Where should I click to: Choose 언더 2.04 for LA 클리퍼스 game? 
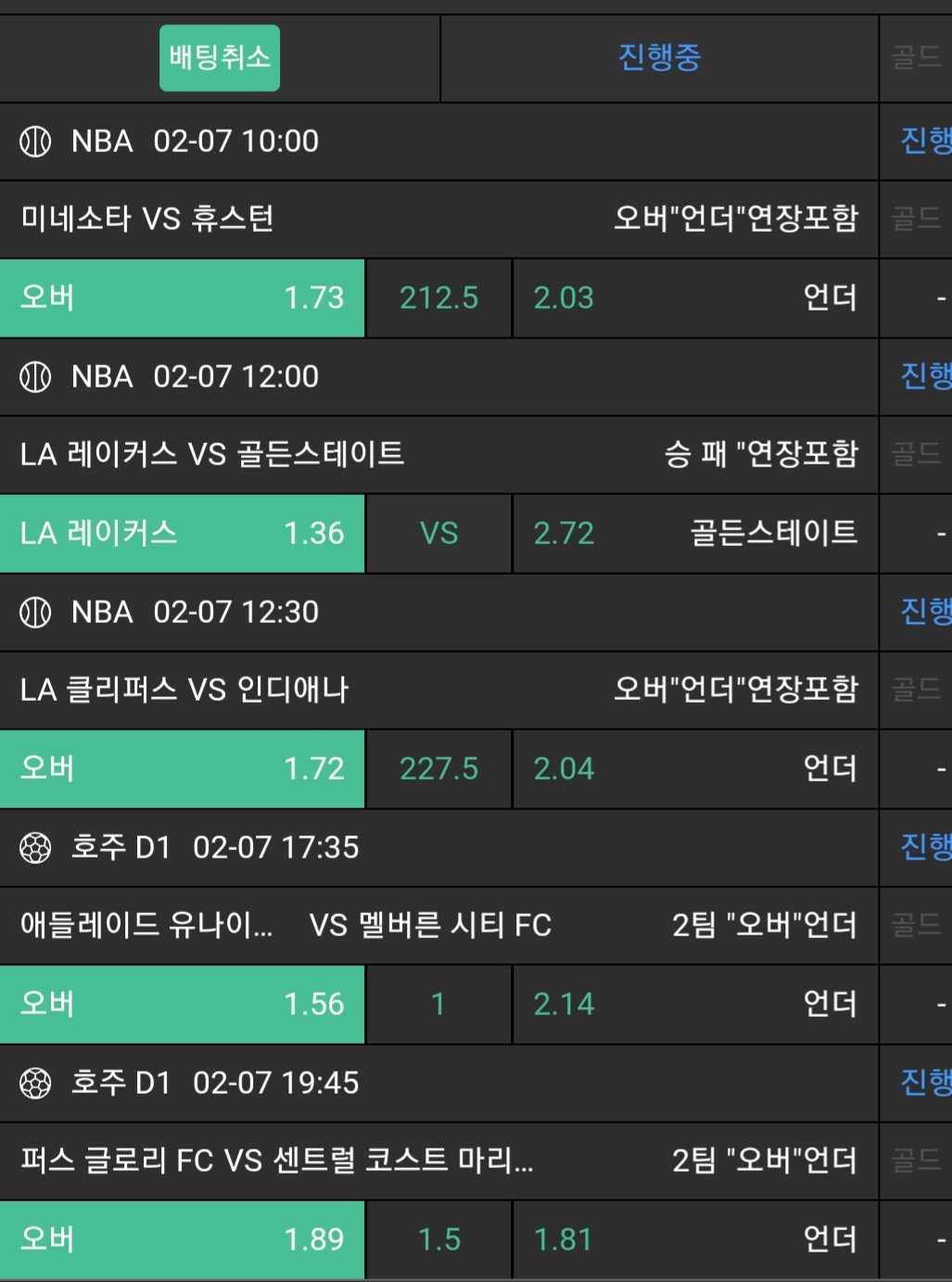tap(694, 768)
